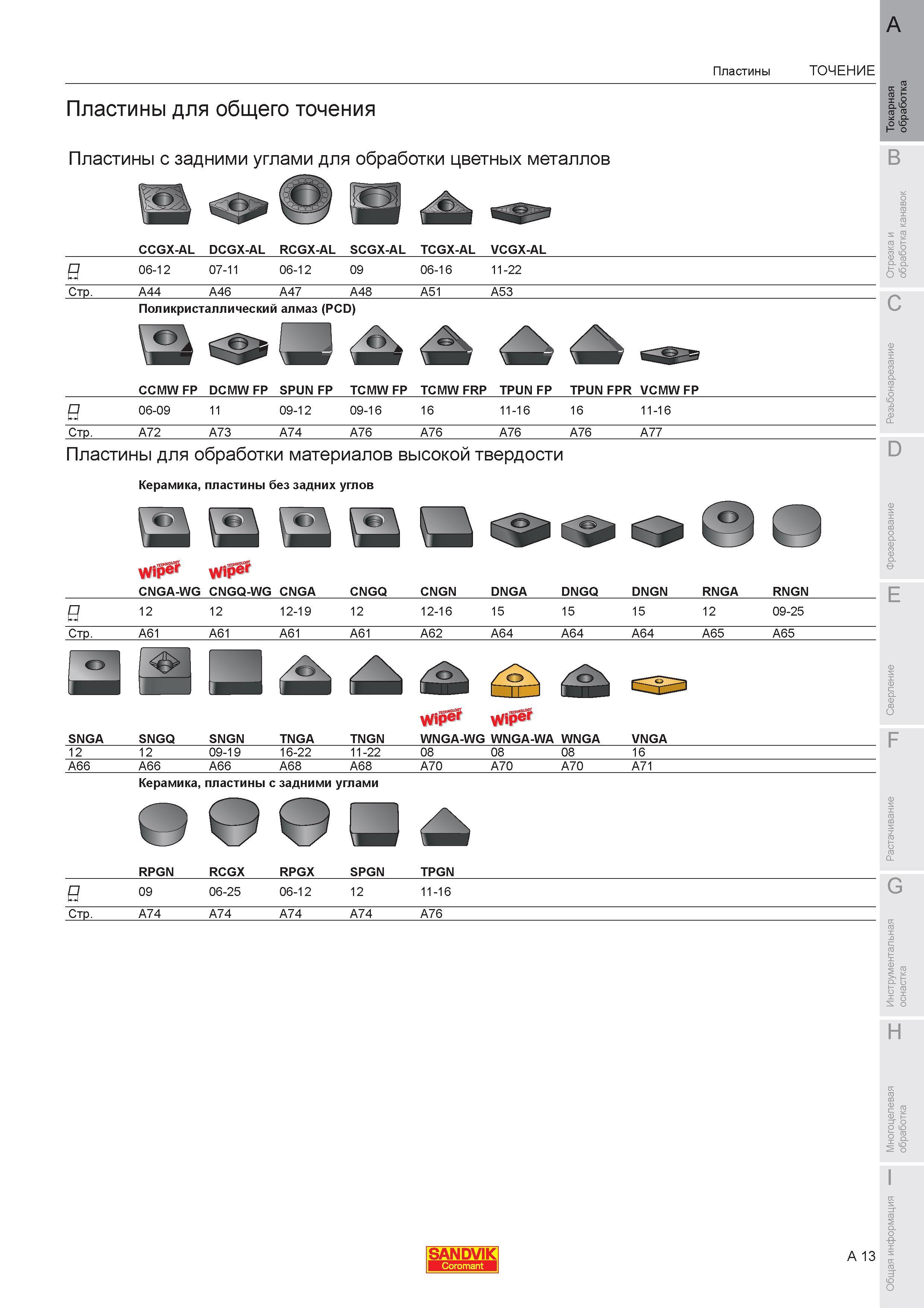Follow page reference A77 under VCMW FP

(651, 433)
